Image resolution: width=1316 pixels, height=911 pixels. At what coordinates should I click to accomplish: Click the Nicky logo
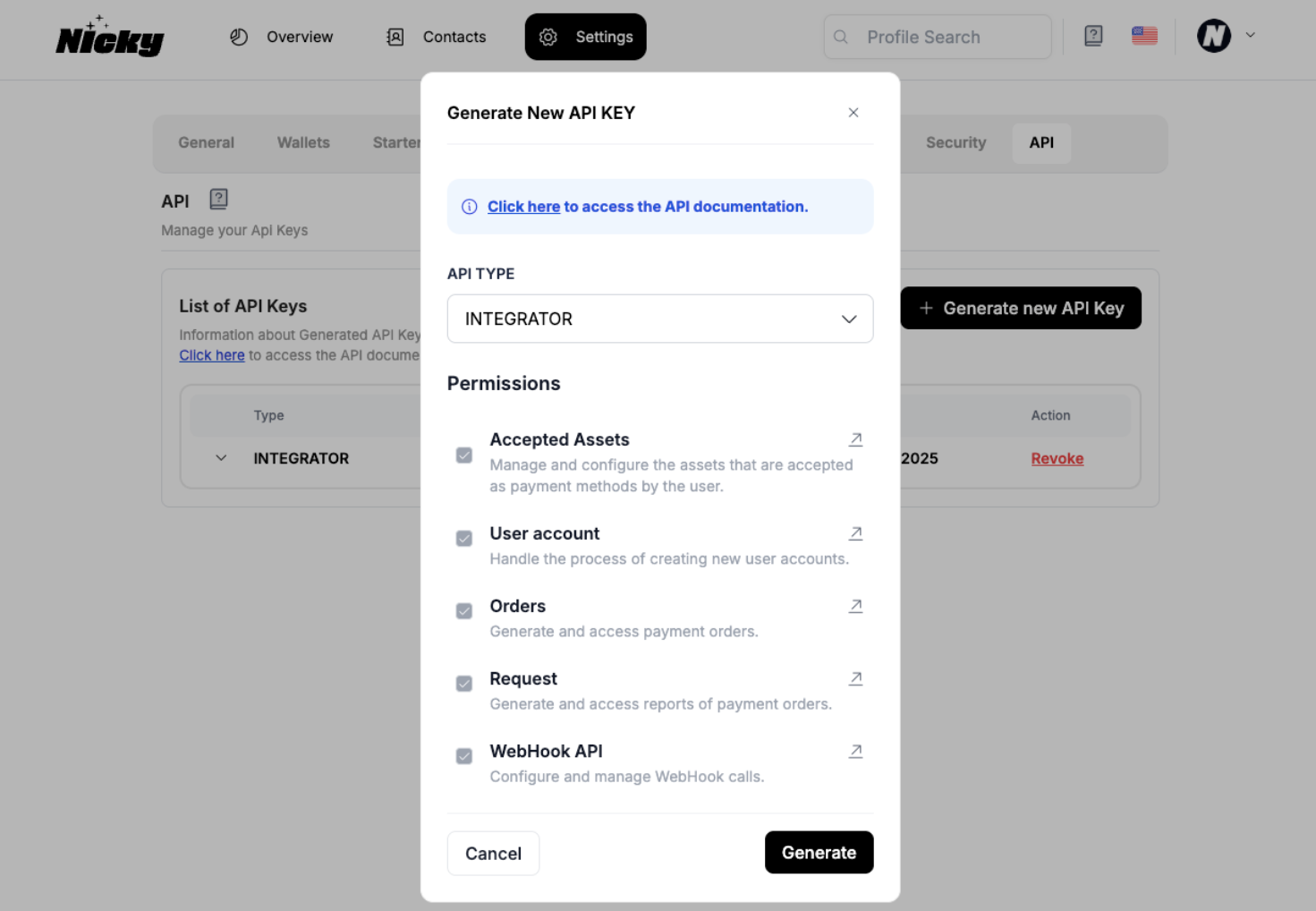click(110, 37)
